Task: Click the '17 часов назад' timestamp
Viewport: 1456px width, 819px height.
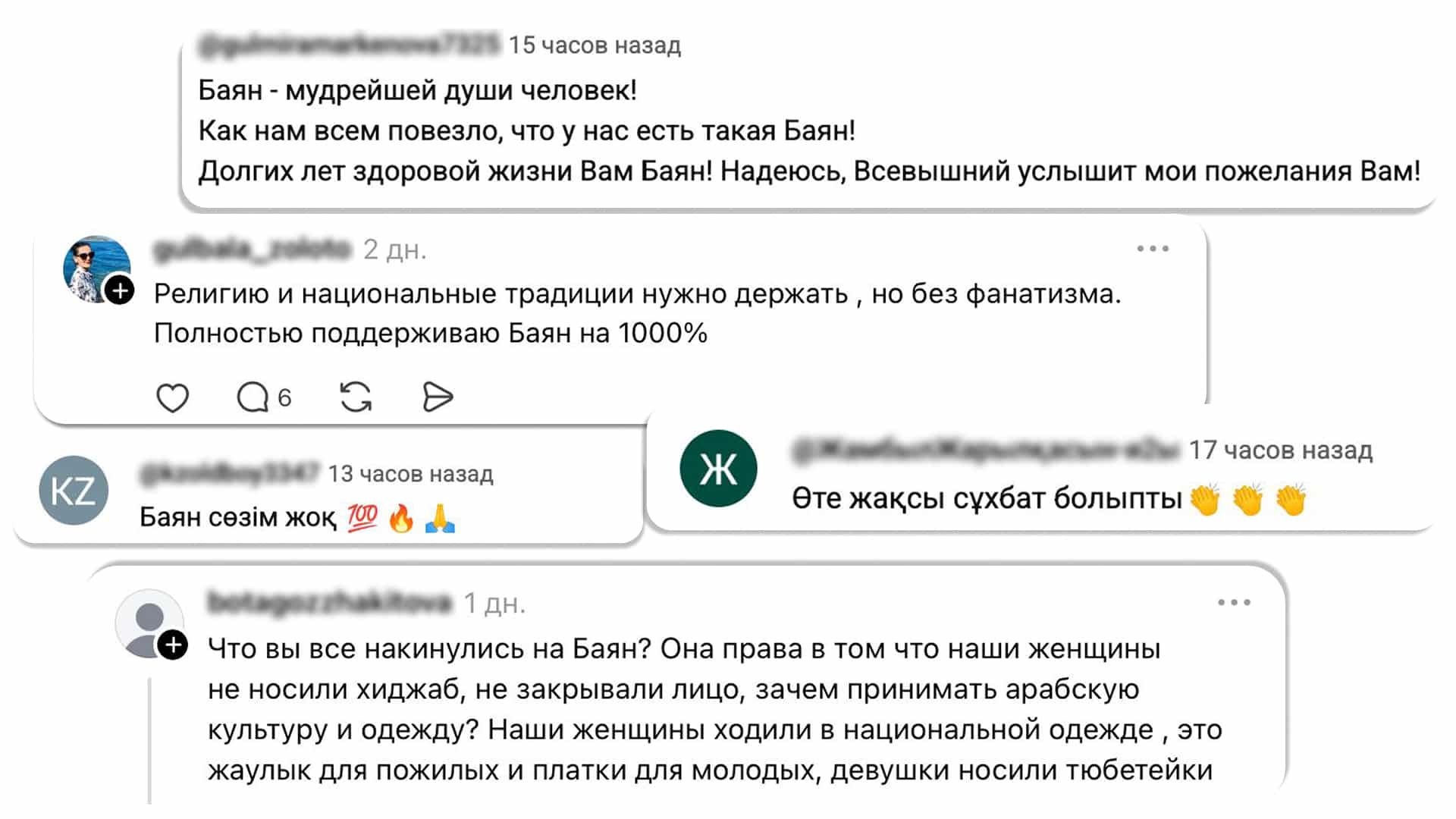Action: point(1280,450)
